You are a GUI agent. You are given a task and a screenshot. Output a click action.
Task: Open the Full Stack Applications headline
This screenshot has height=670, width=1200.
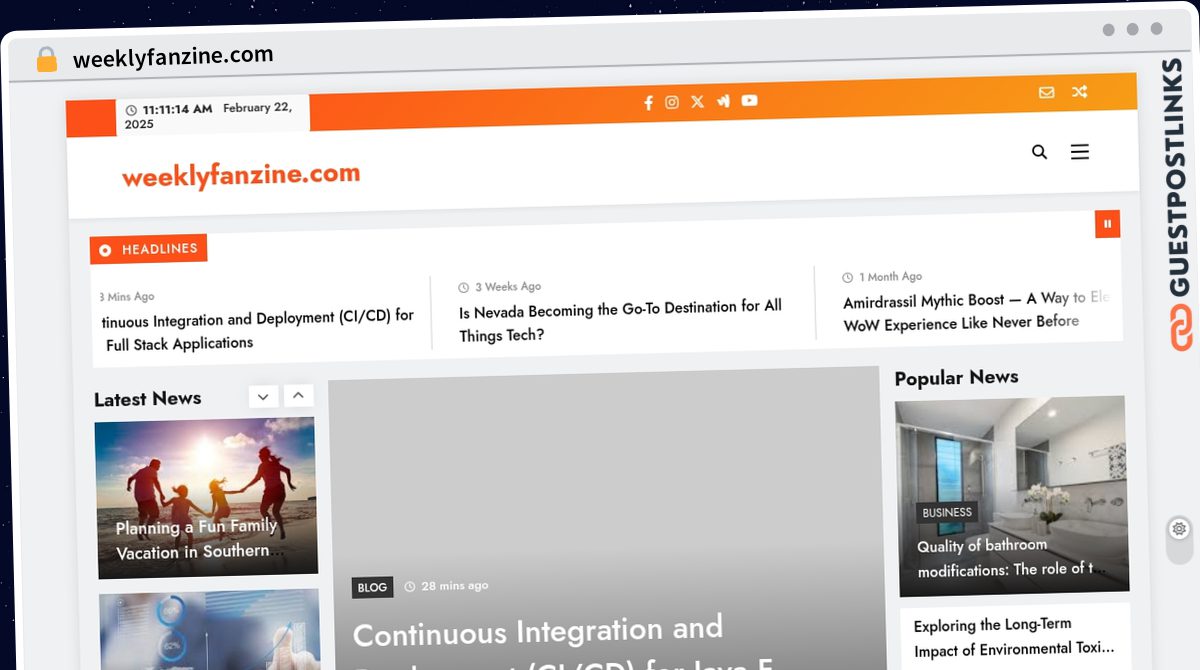(x=258, y=331)
